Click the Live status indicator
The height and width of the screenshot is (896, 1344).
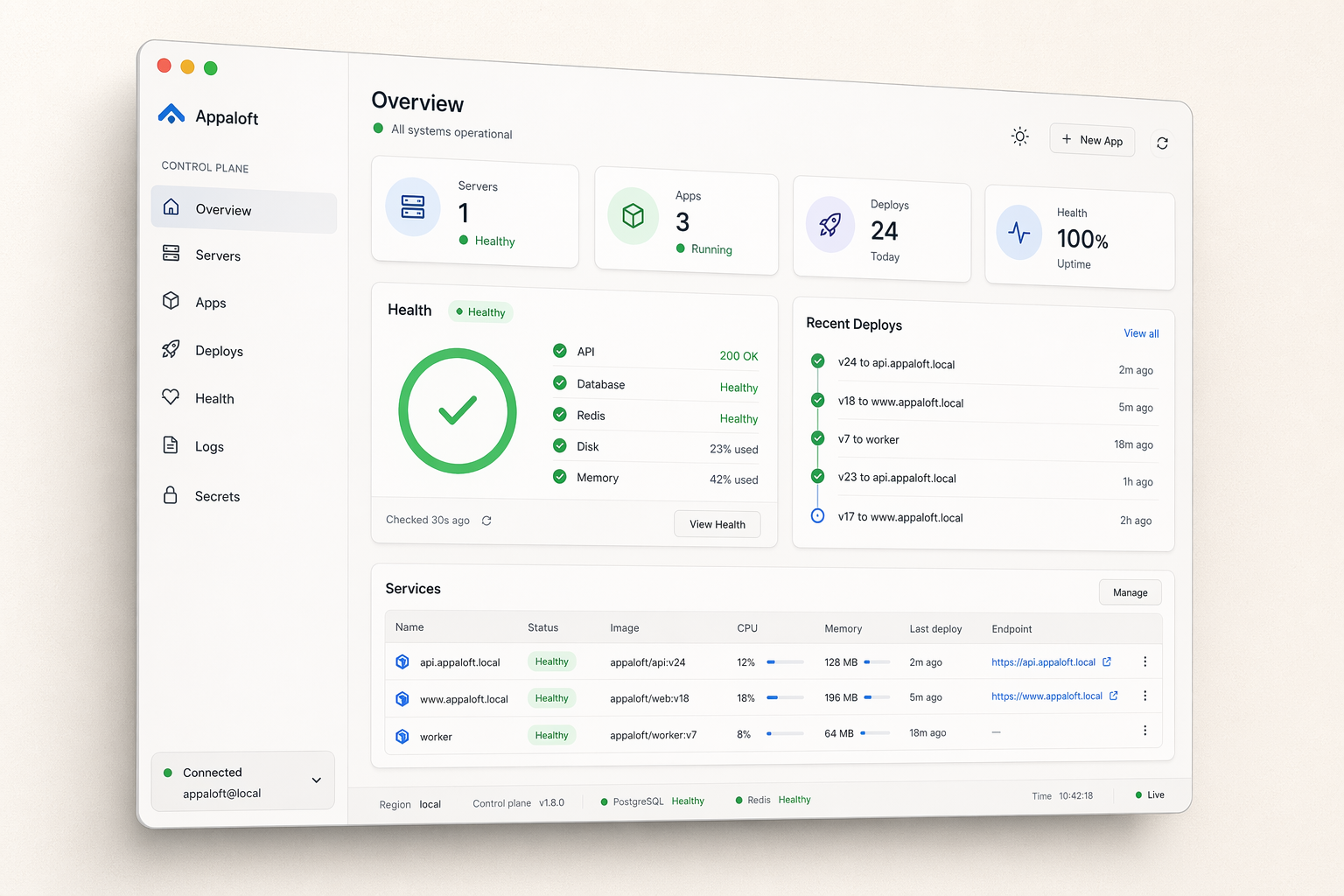pyautogui.click(x=1148, y=794)
